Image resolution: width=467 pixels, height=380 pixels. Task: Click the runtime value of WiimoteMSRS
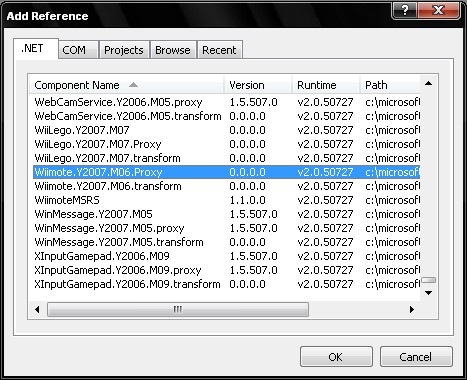[x=325, y=200]
